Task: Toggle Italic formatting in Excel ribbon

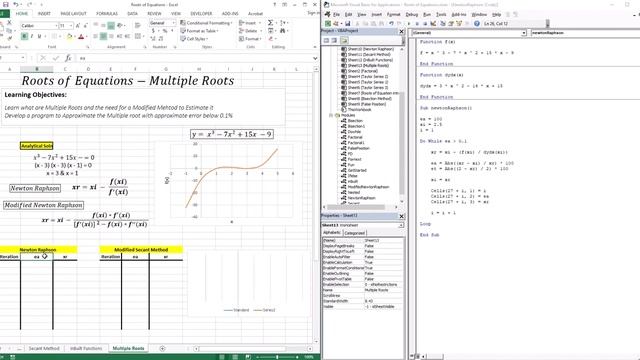Action: [32, 36]
